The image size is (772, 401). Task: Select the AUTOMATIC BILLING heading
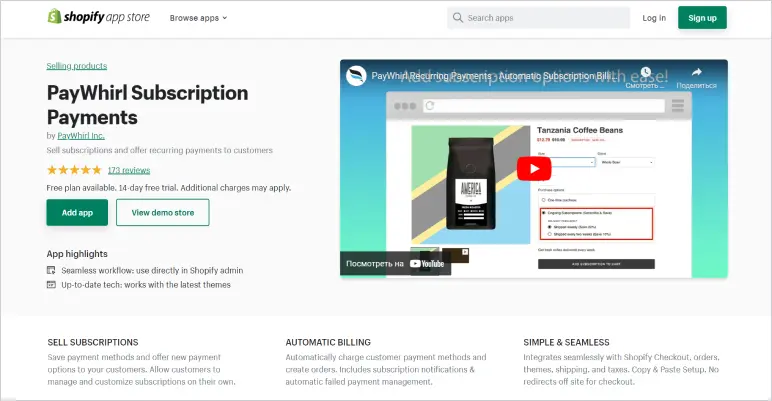328,342
